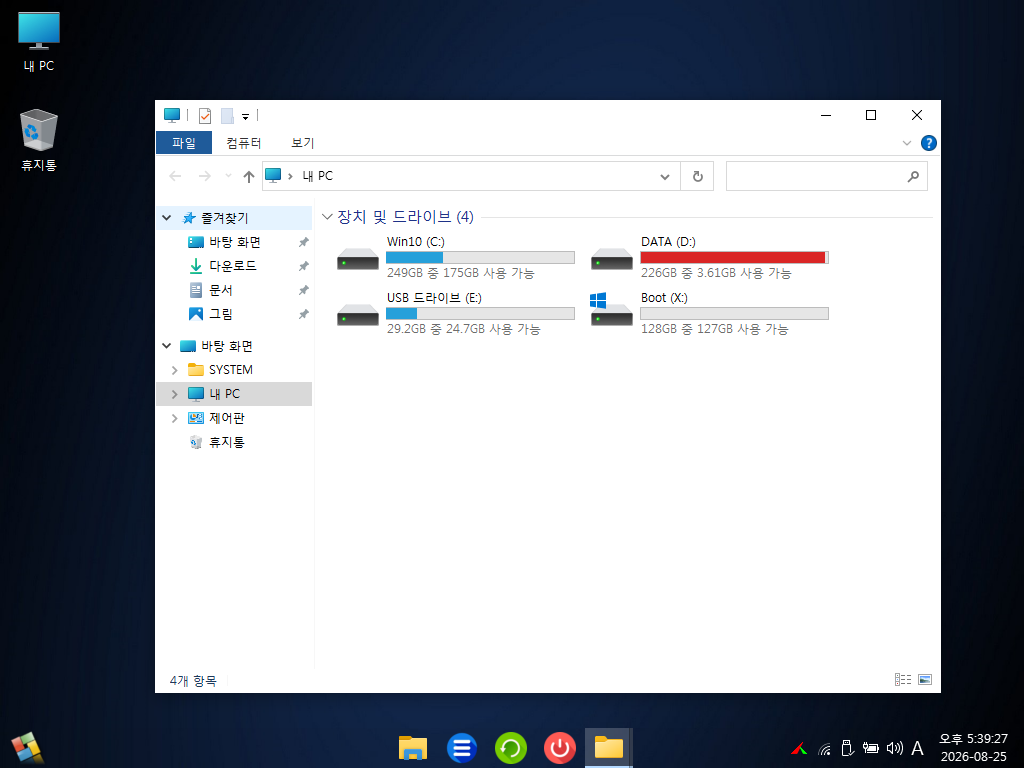Open the 휴지통 desktop icon
1024x768 pixels.
click(39, 140)
